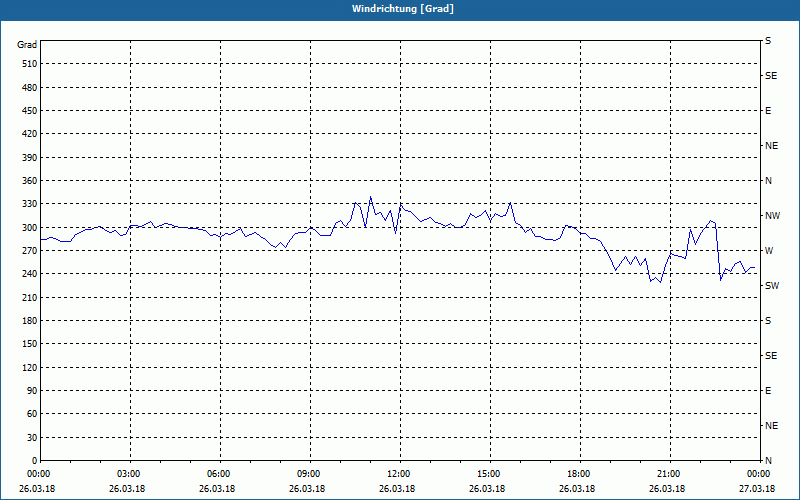Select the 06:00 time label
Viewport: 800px width, 500px height.
click(x=219, y=474)
